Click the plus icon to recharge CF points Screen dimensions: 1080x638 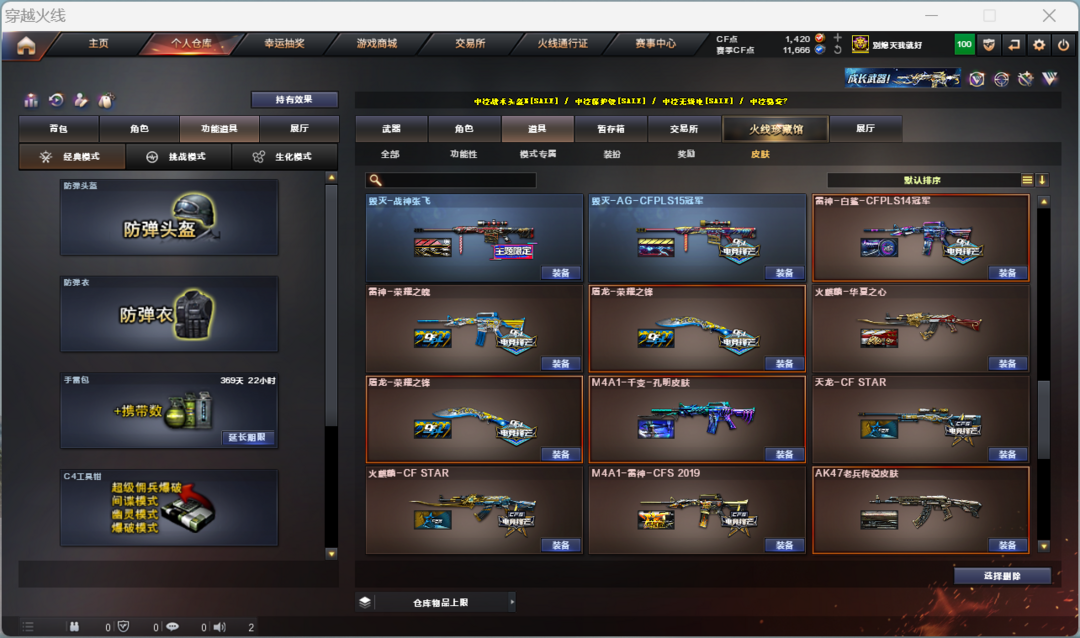838,38
